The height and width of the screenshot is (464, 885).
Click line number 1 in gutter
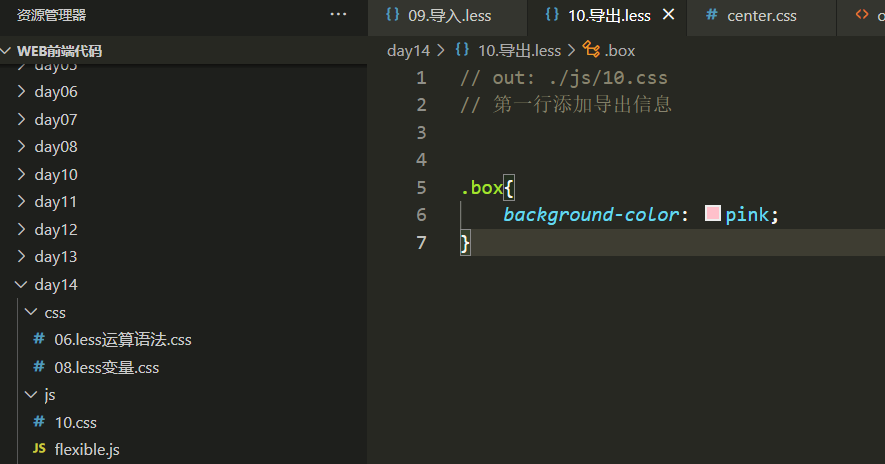(x=421, y=78)
